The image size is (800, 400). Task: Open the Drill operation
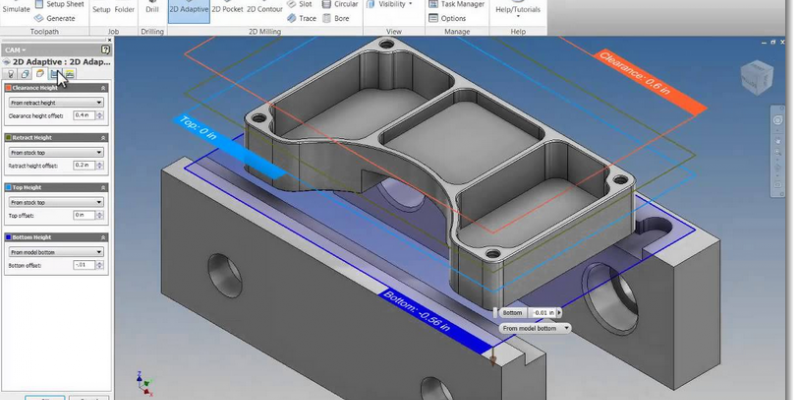(152, 9)
